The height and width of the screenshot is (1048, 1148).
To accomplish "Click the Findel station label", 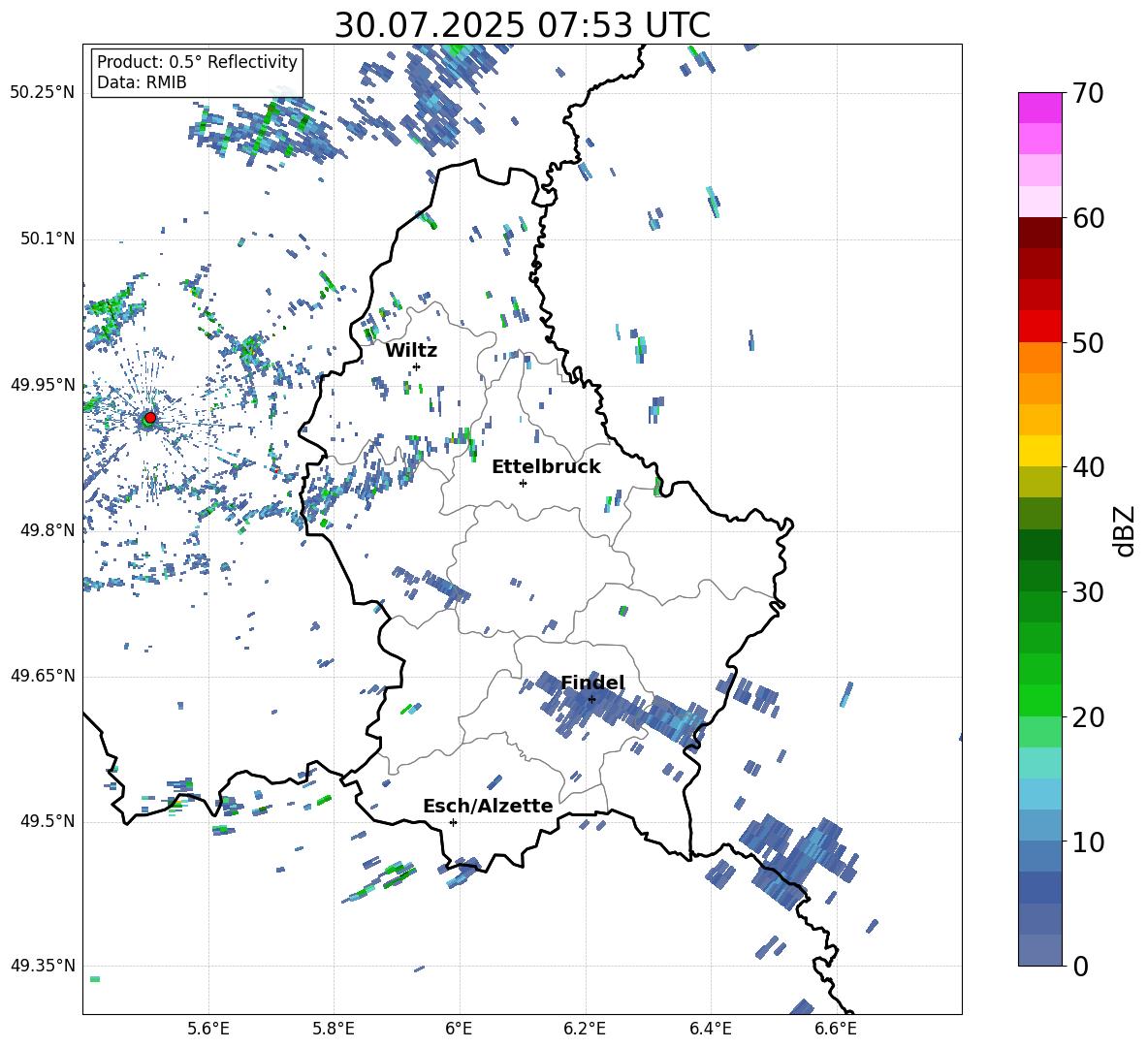I will coord(592,683).
